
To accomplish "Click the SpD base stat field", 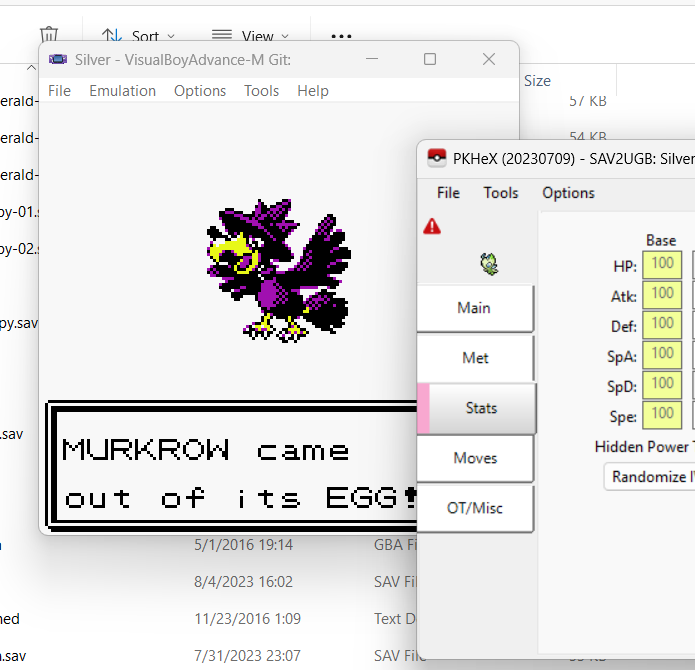I will [662, 385].
